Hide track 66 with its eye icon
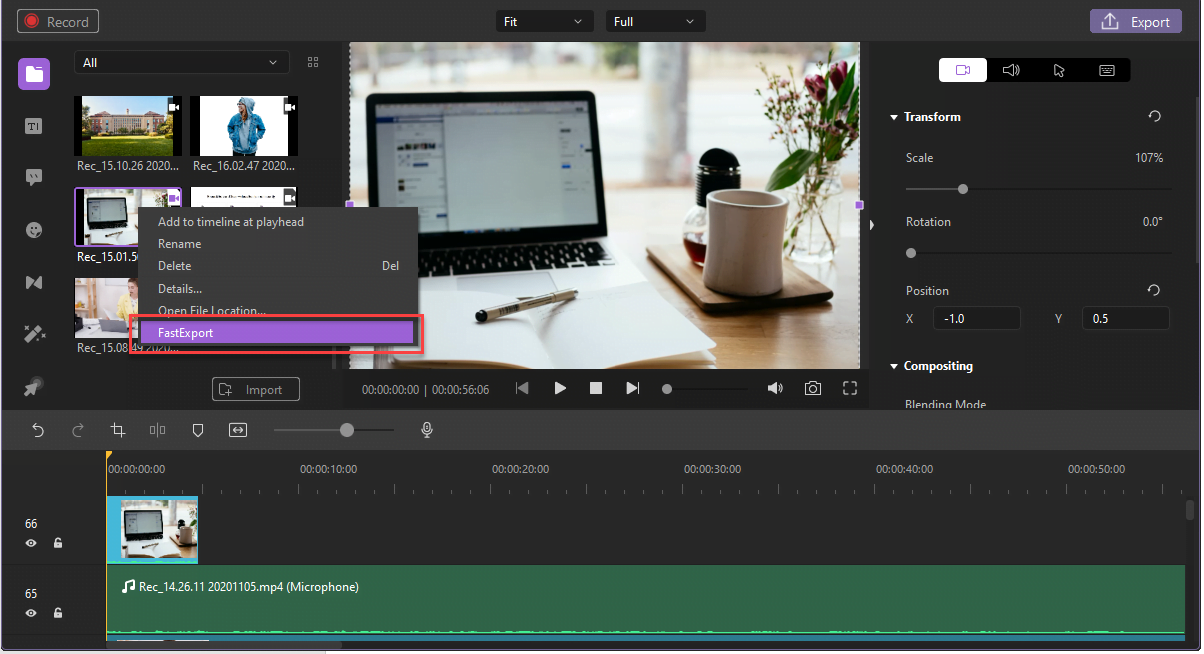The image size is (1204, 654). tap(31, 543)
